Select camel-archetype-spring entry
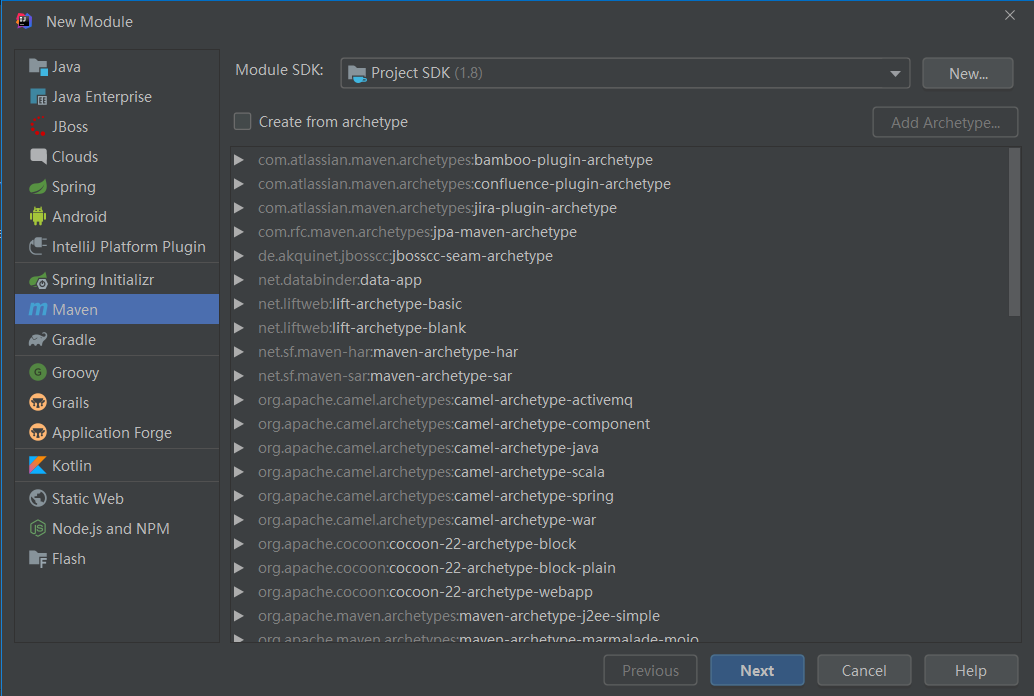 435,496
